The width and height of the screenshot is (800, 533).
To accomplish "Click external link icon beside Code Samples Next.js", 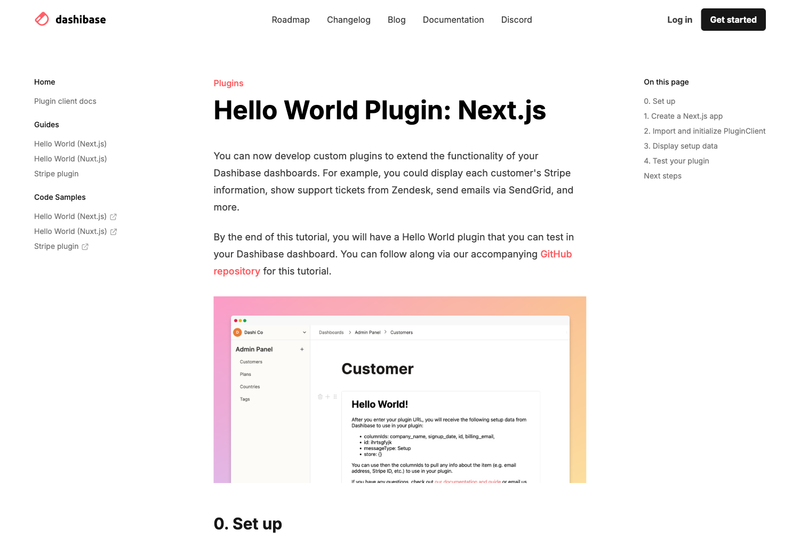I will [x=113, y=217].
